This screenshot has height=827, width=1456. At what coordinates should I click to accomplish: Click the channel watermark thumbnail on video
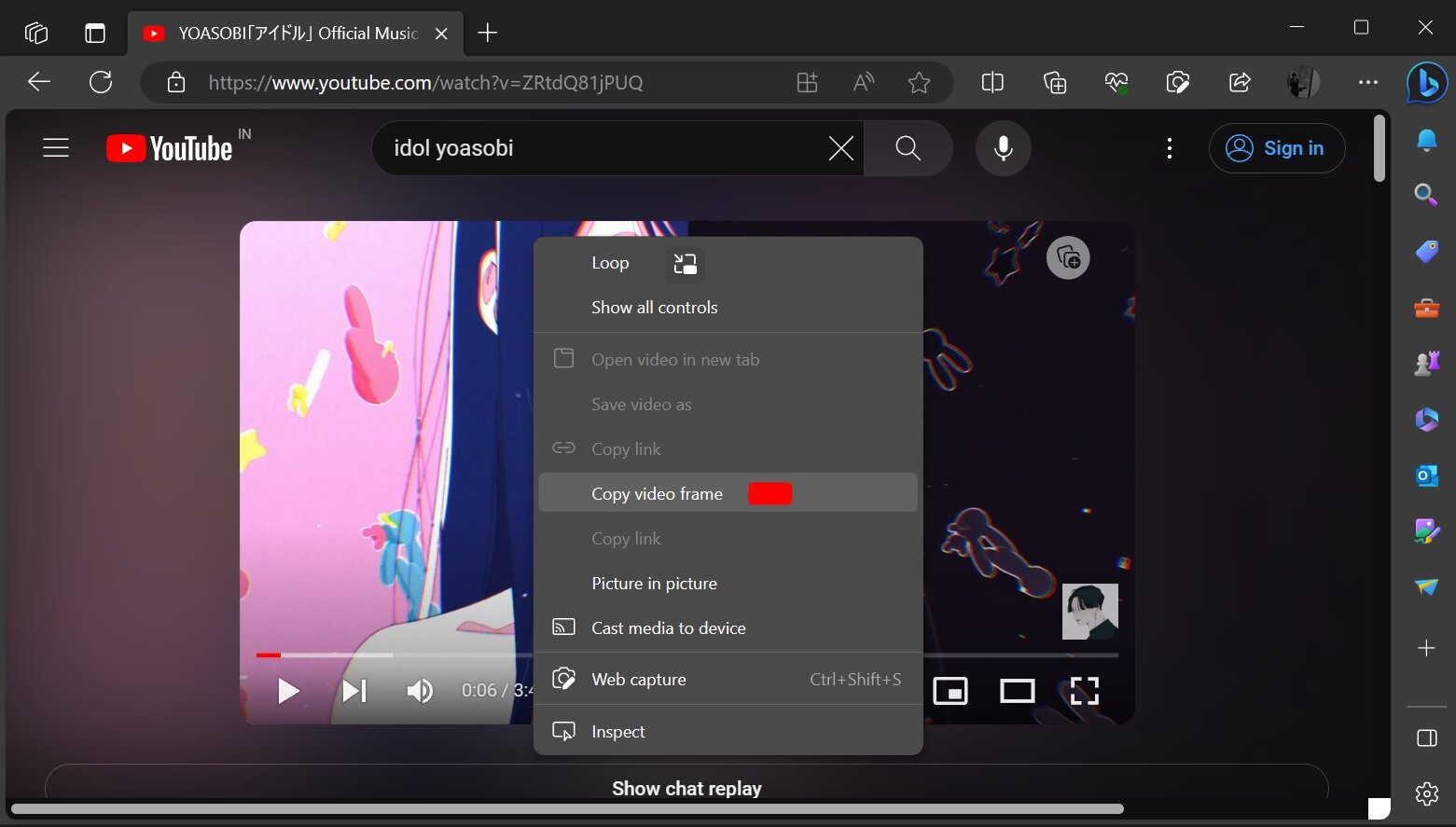[1090, 612]
